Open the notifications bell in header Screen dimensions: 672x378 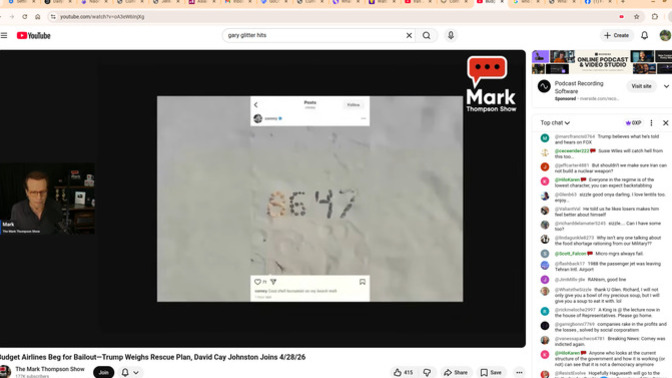click(x=644, y=36)
